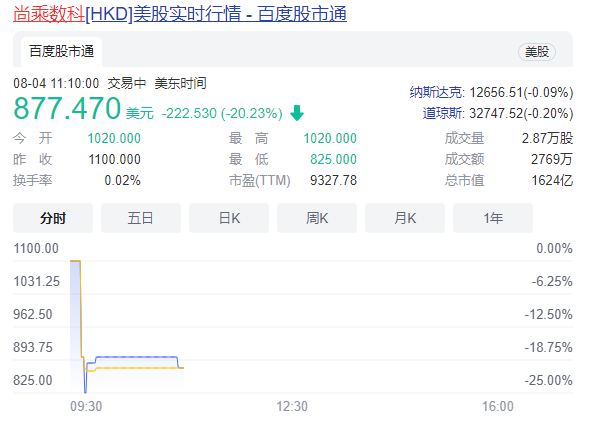Screen dimensions: 589x421
Task: Click the 昨收 value 1100.000
Action: 115,160
